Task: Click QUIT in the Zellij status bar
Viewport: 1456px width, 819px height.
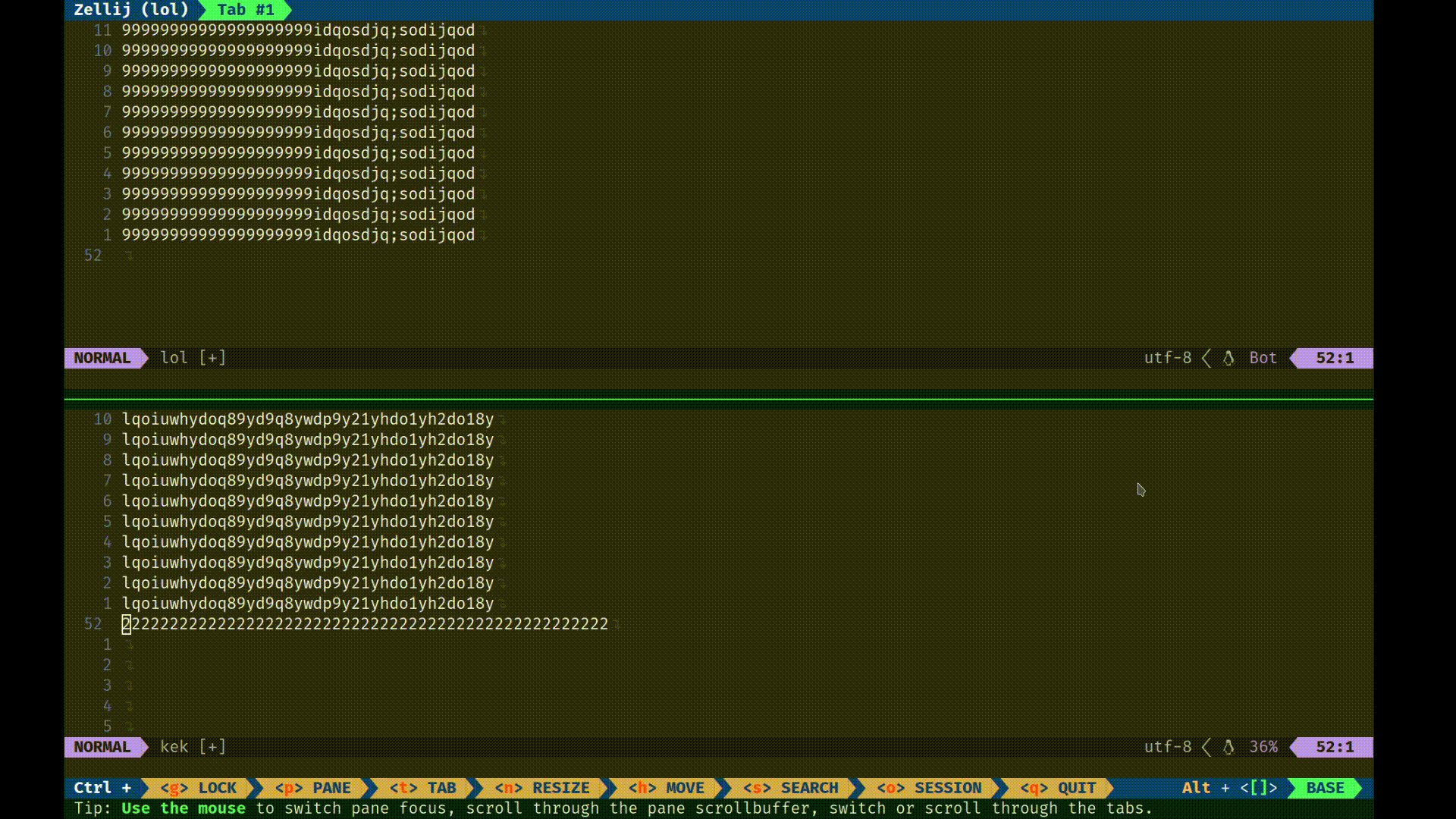Action: coord(1077,788)
